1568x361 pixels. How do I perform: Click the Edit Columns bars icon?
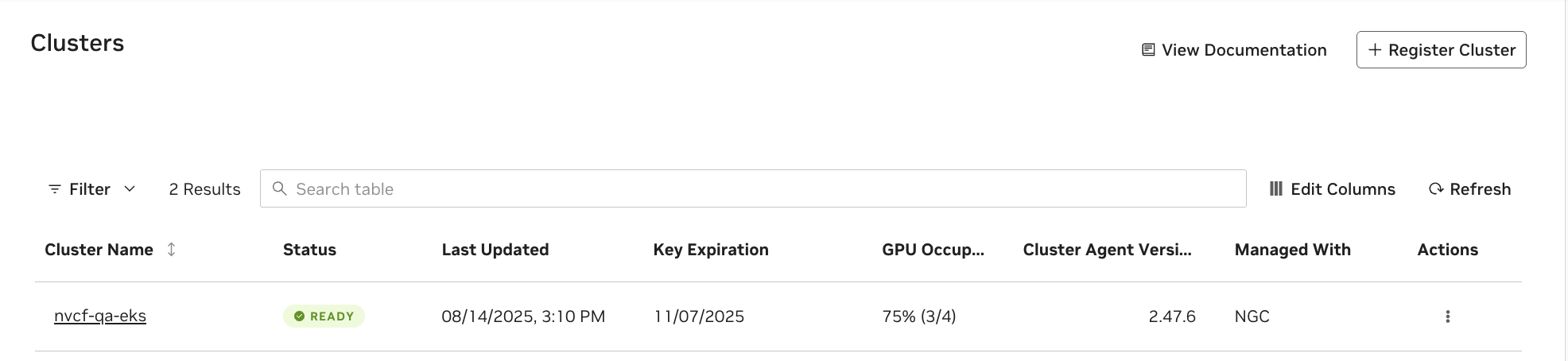tap(1275, 189)
